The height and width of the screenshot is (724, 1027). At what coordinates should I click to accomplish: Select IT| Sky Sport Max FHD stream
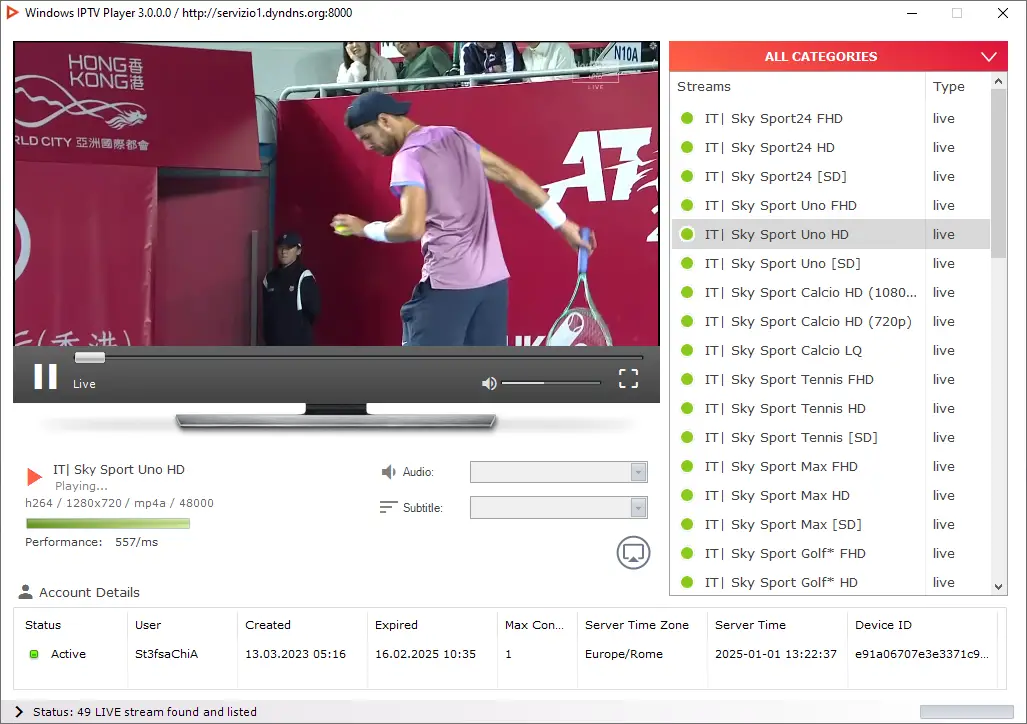pos(831,466)
